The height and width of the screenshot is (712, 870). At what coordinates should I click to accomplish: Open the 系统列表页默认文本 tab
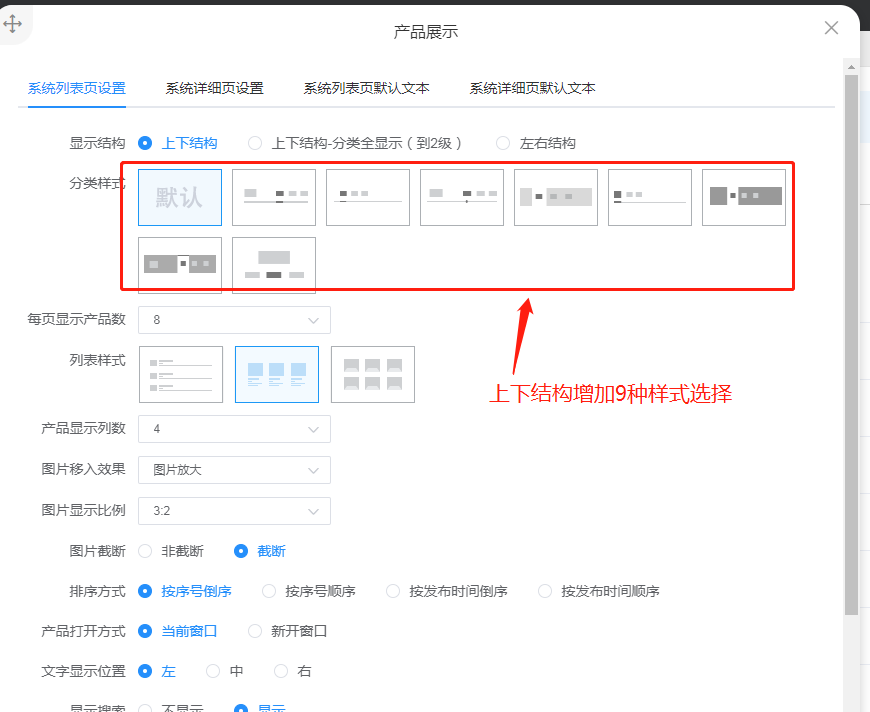366,88
